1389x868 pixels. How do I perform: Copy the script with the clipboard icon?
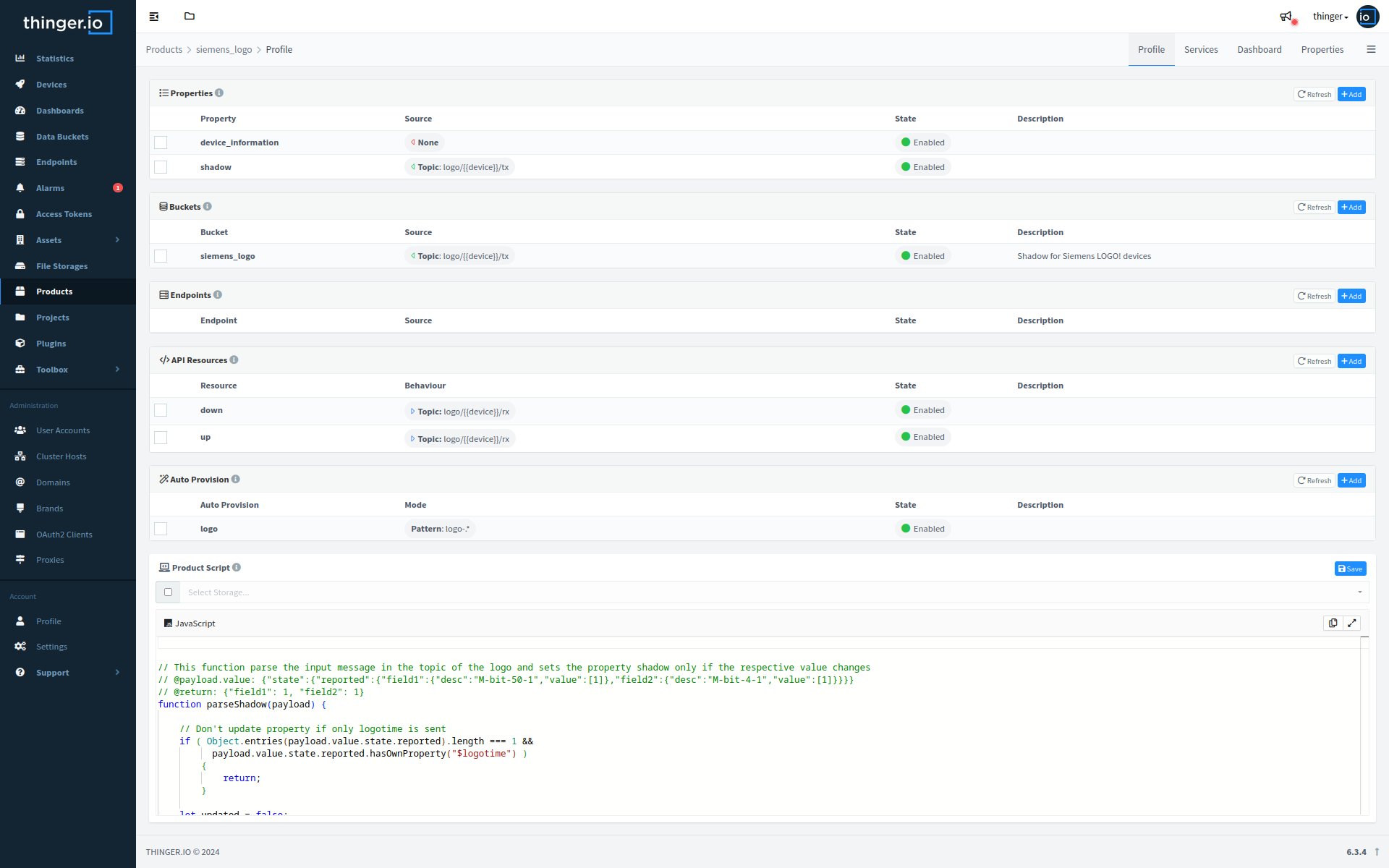(x=1333, y=623)
